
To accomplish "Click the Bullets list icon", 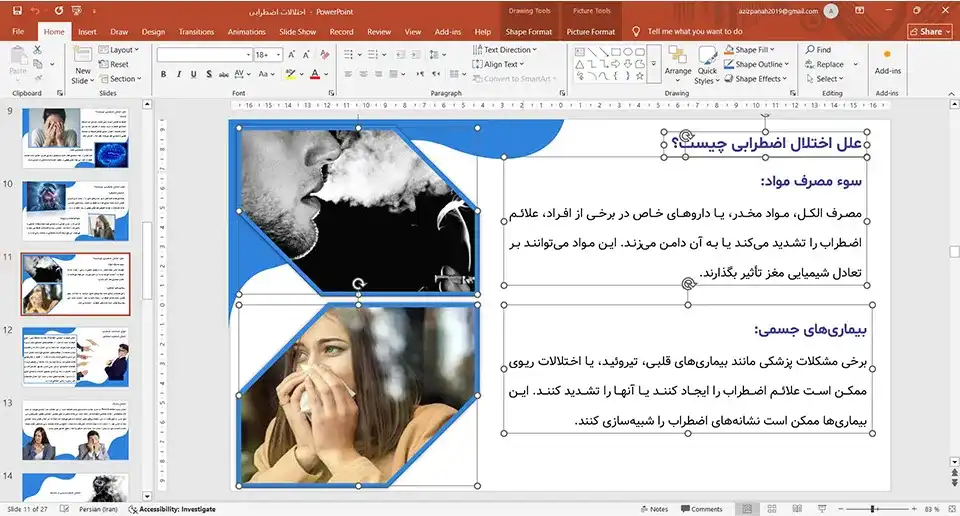I will coord(348,54).
